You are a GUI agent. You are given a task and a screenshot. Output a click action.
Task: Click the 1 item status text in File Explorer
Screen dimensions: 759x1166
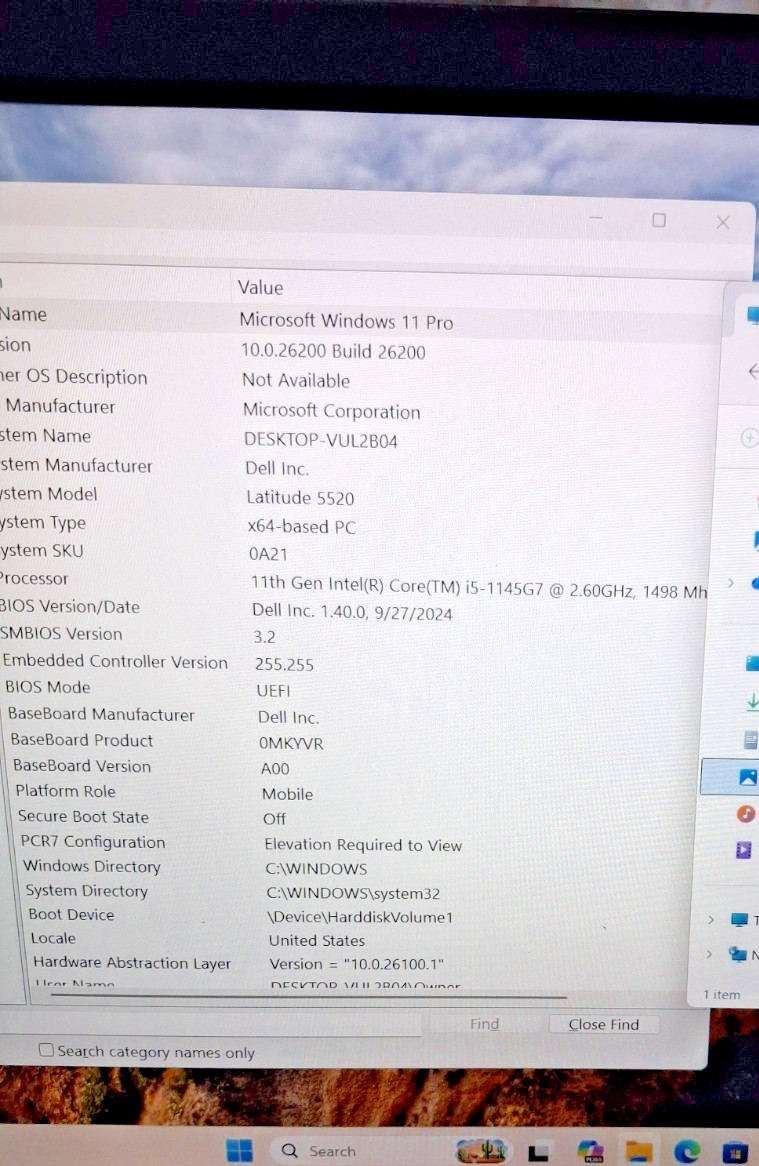(721, 994)
